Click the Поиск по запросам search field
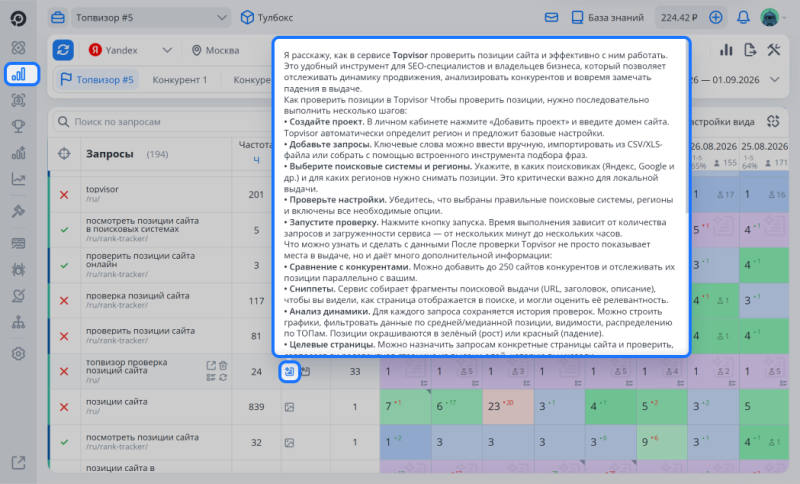 tap(163, 122)
